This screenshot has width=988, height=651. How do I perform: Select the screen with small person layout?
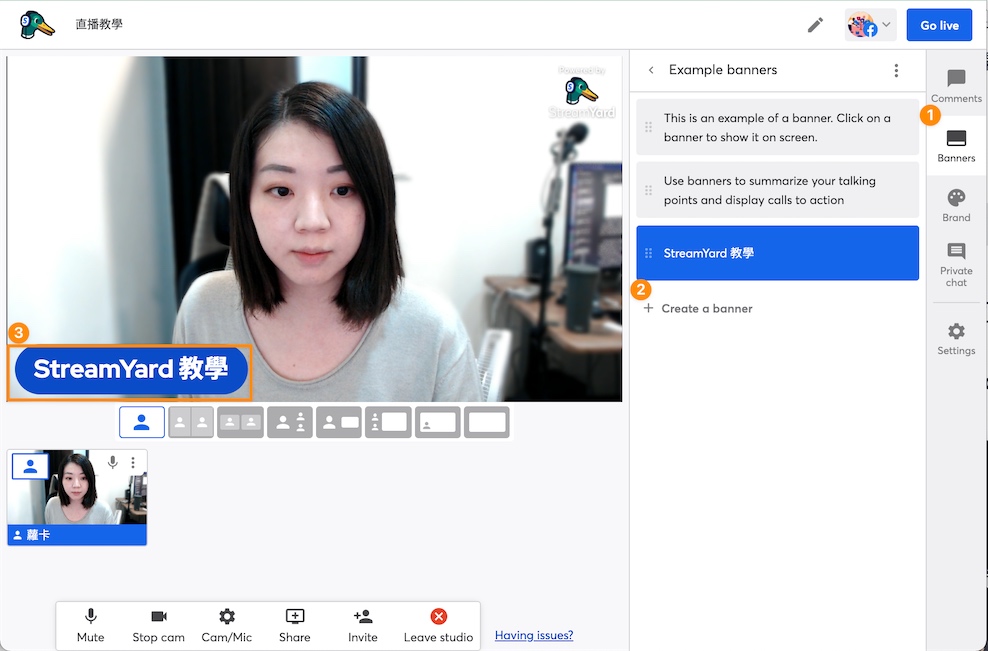click(437, 422)
